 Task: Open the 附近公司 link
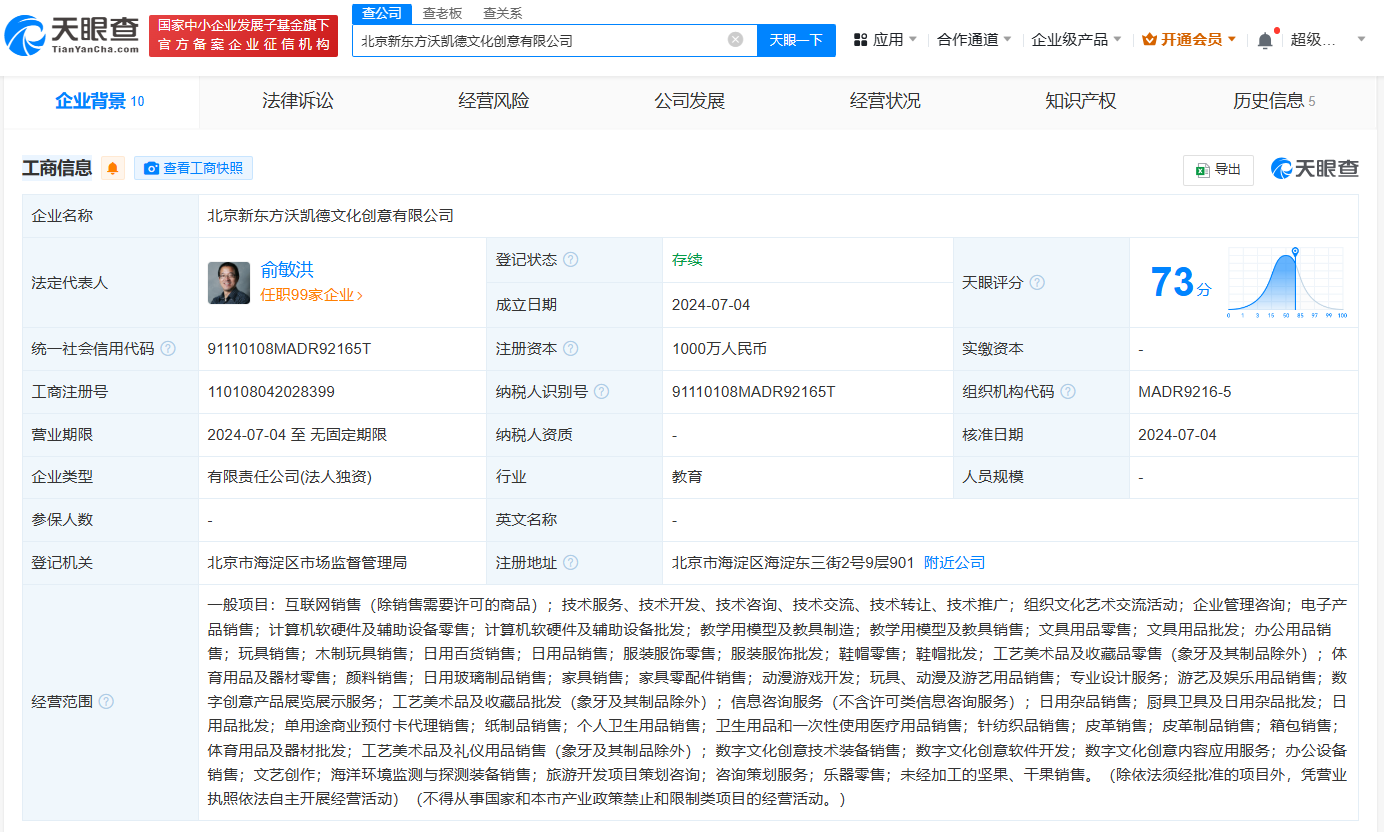coord(954,563)
